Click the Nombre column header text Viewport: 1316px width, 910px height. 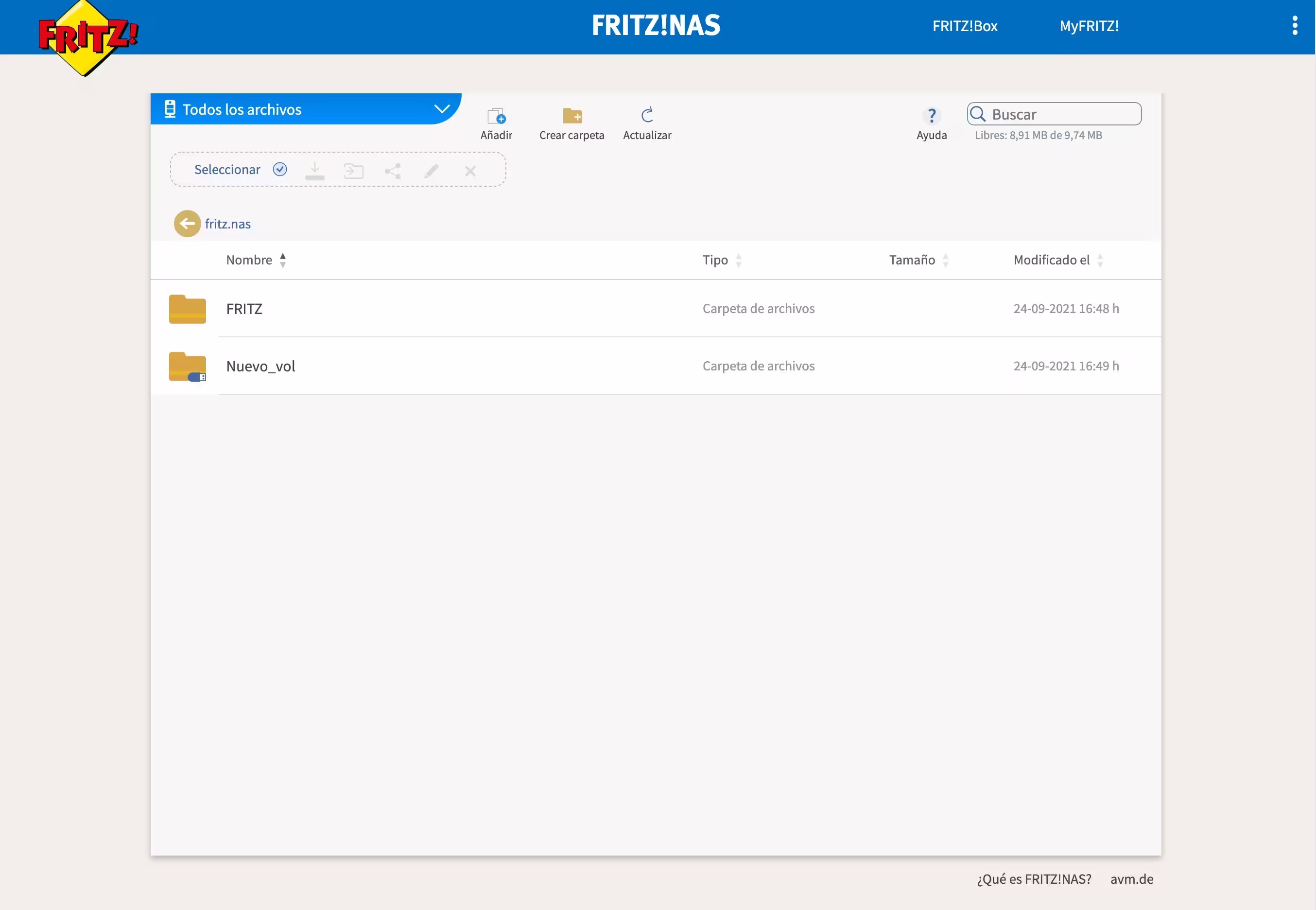tap(248, 260)
